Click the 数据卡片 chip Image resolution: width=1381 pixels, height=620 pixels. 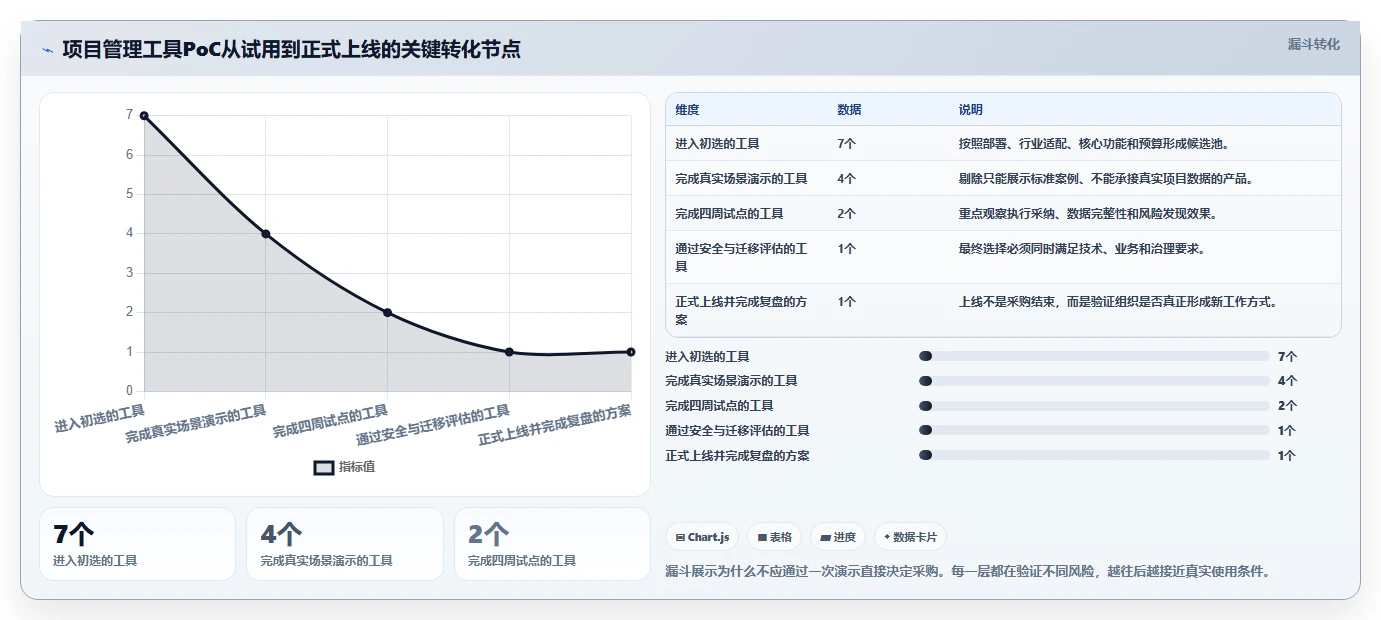point(910,537)
